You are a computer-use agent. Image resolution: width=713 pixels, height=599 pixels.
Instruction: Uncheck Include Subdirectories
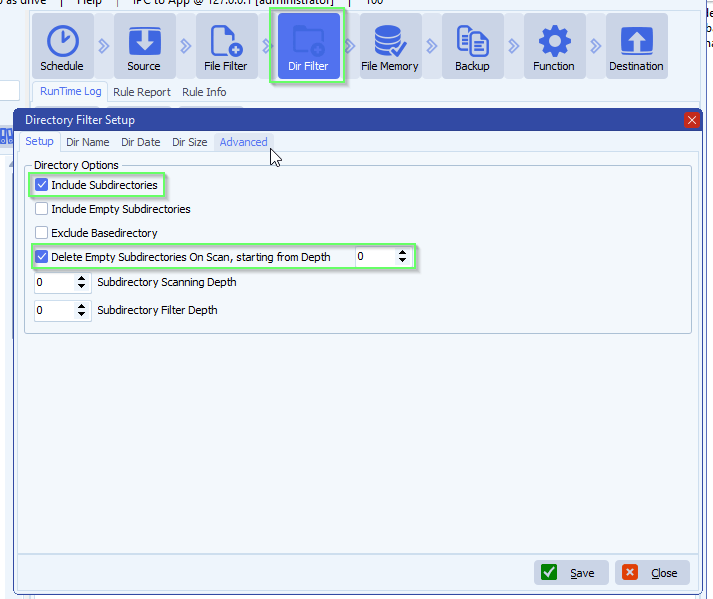[x=41, y=185]
